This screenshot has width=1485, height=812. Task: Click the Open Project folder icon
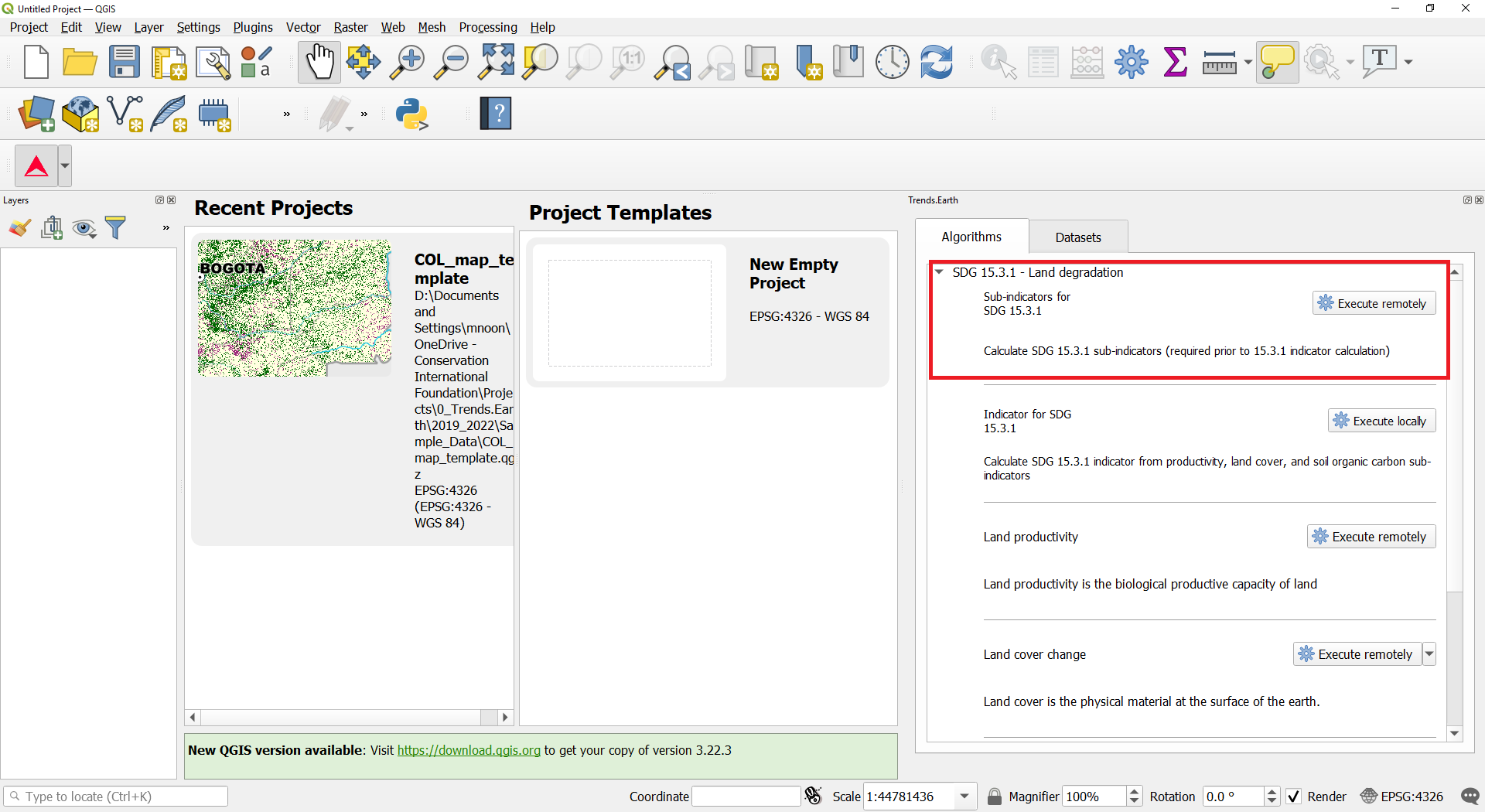[80, 62]
